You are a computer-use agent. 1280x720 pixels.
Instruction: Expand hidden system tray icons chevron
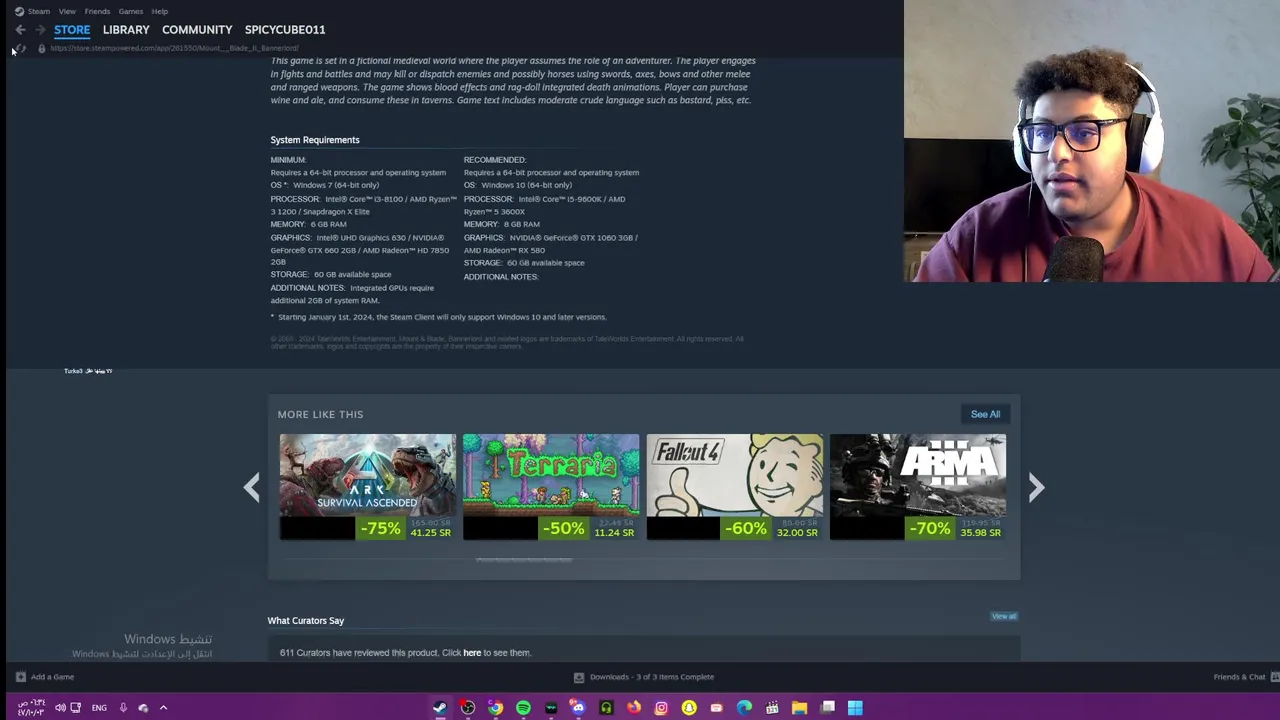163,708
